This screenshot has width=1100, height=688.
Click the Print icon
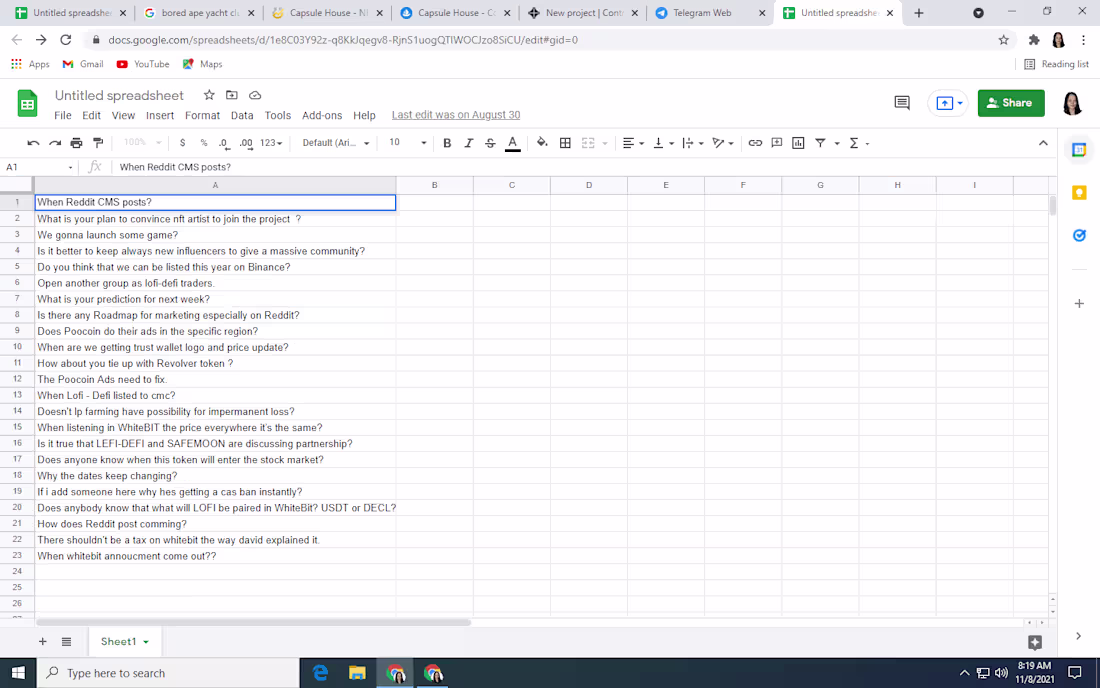[76, 142]
